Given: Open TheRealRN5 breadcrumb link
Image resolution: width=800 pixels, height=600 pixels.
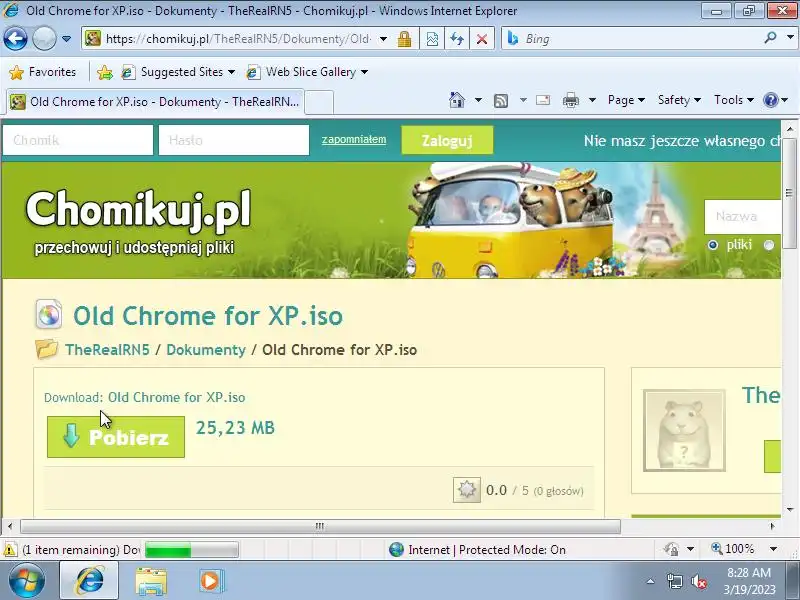Looking at the screenshot, I should (x=107, y=350).
